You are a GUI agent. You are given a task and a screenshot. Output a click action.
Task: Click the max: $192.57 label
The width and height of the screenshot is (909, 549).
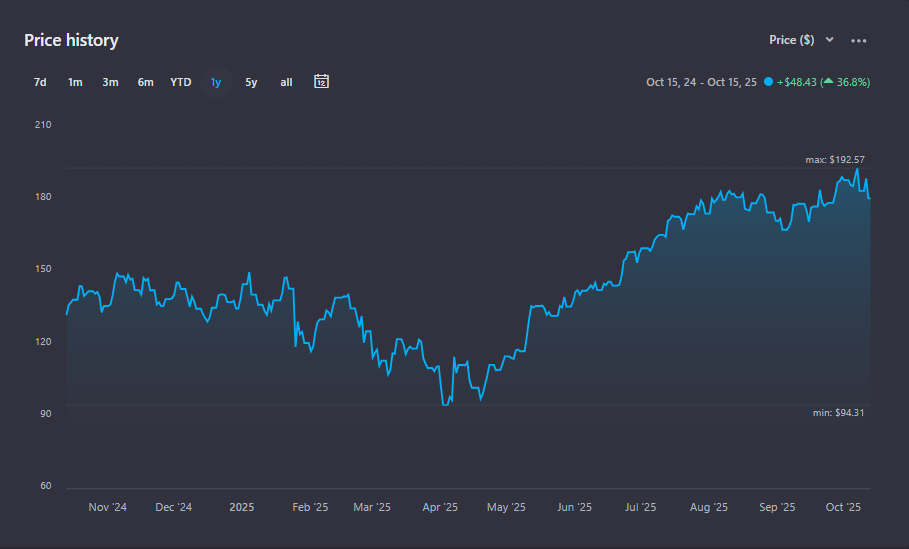coord(834,160)
